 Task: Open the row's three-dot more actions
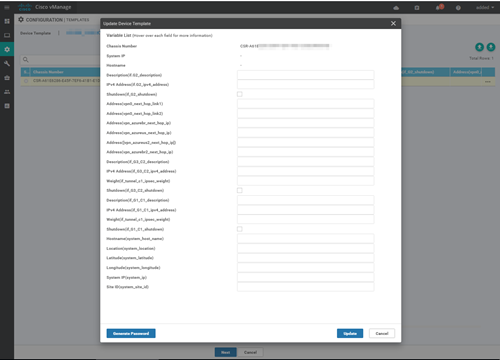488,82
